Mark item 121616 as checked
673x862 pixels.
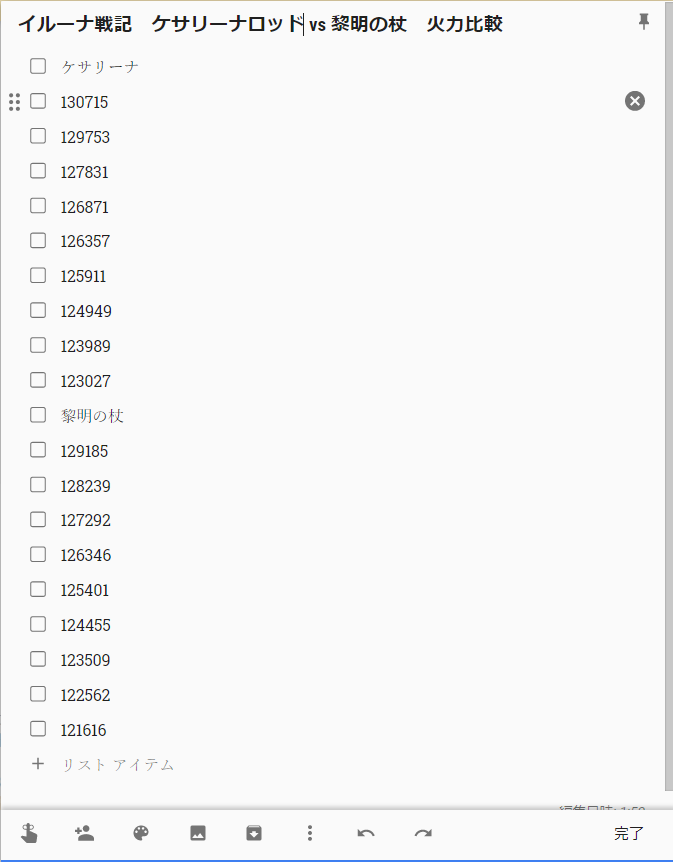(38, 729)
